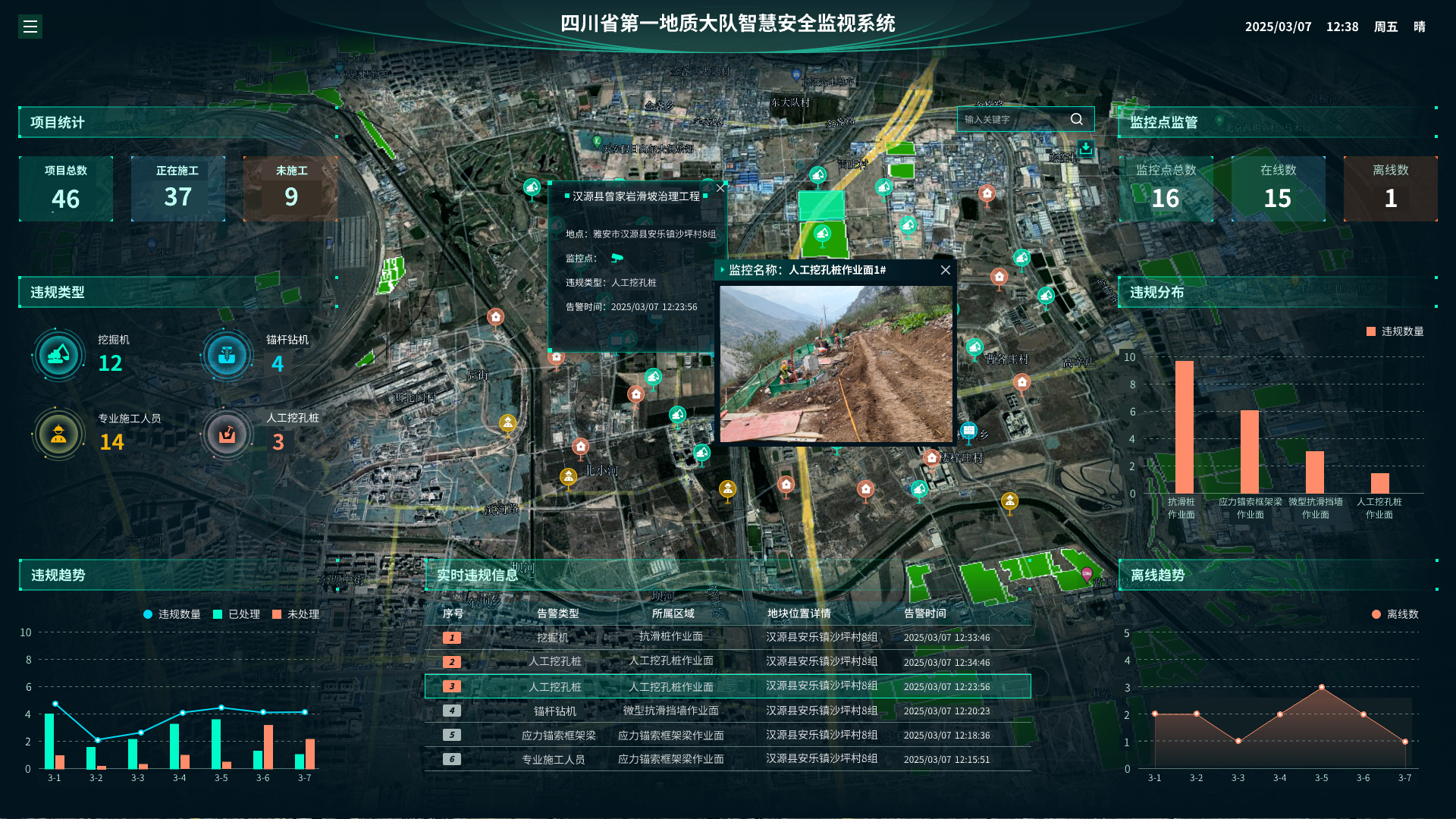Click the 离线趋势 panel header
1456x819 pixels.
(1278, 575)
